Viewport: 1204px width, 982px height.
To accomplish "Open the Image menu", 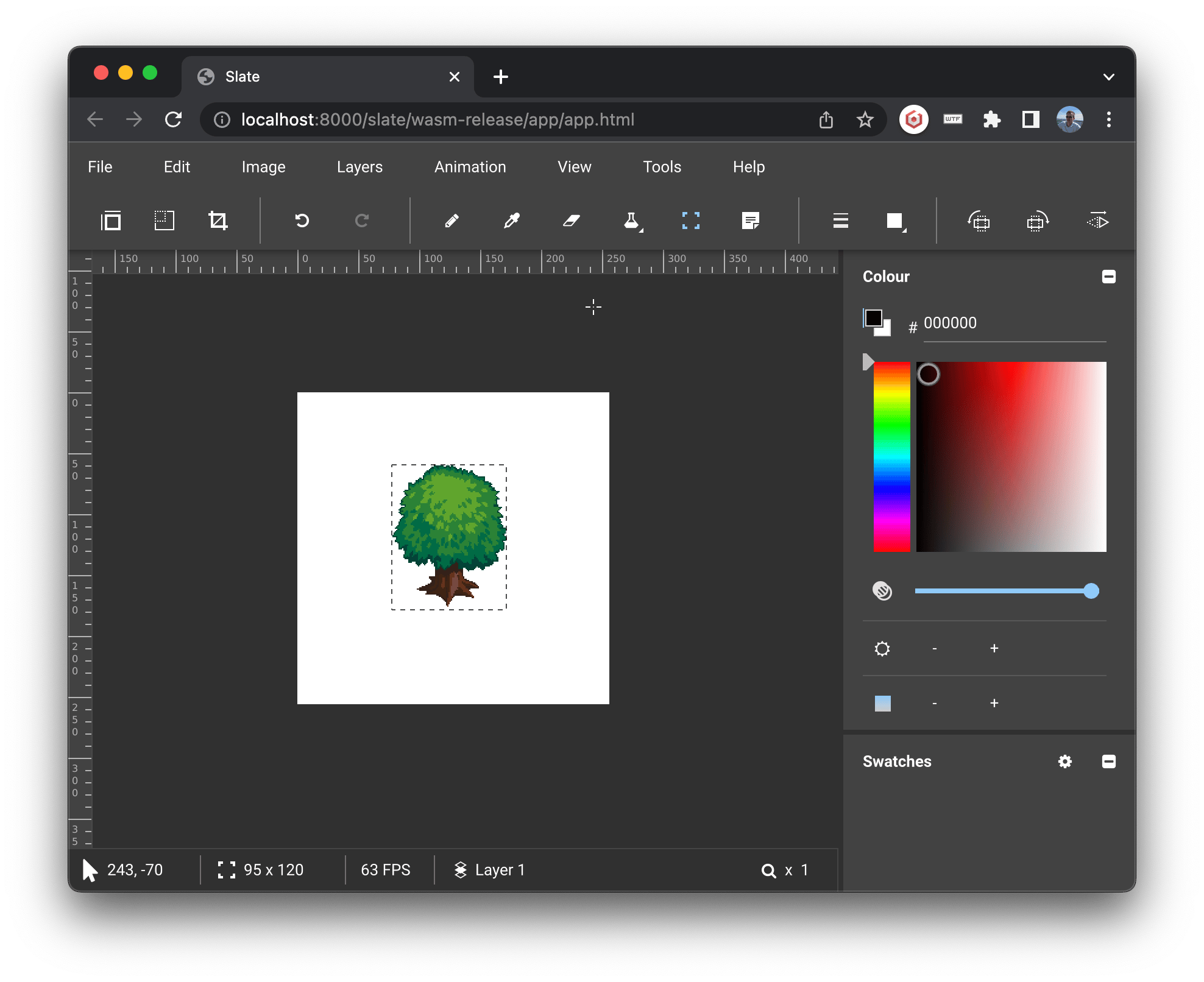I will tap(263, 166).
